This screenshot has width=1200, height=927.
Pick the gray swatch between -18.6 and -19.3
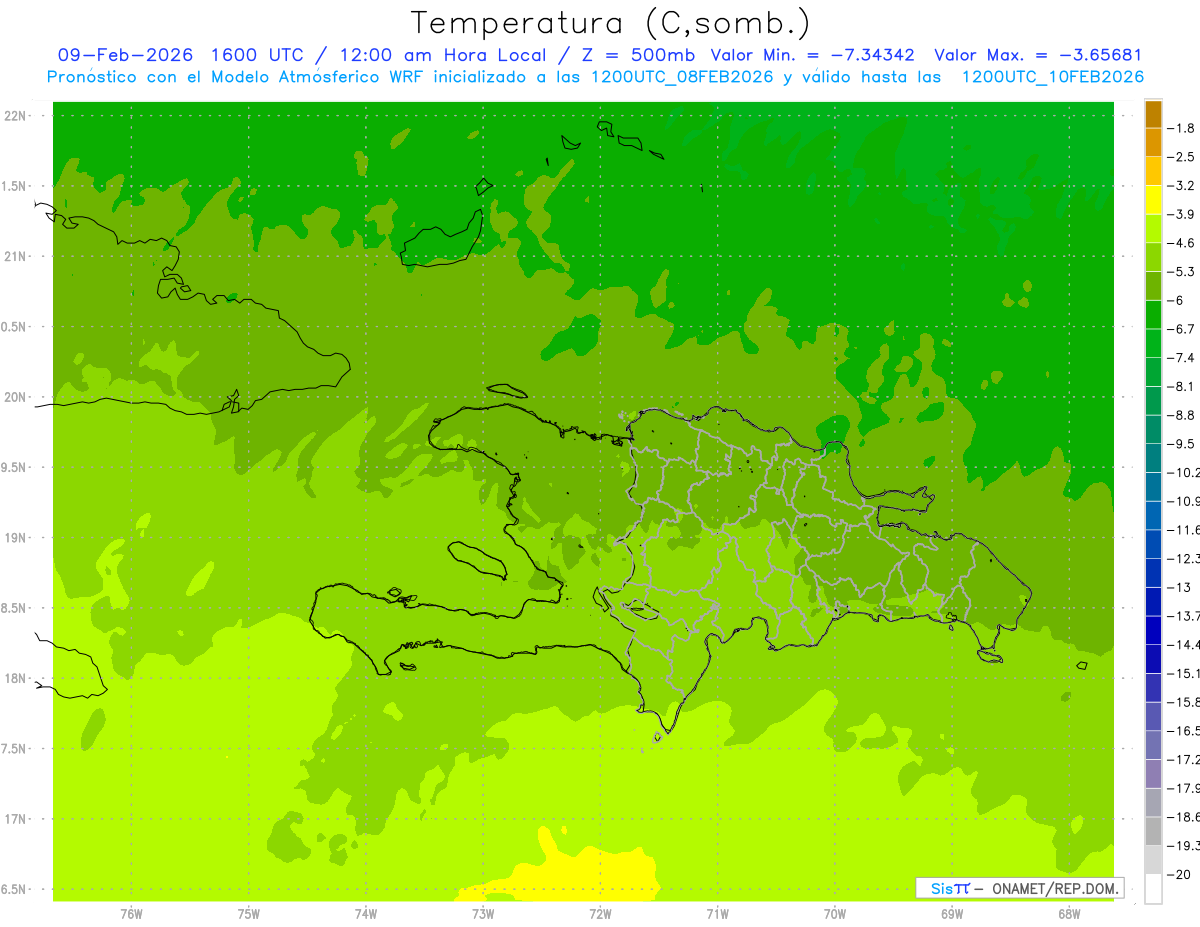tap(1153, 831)
